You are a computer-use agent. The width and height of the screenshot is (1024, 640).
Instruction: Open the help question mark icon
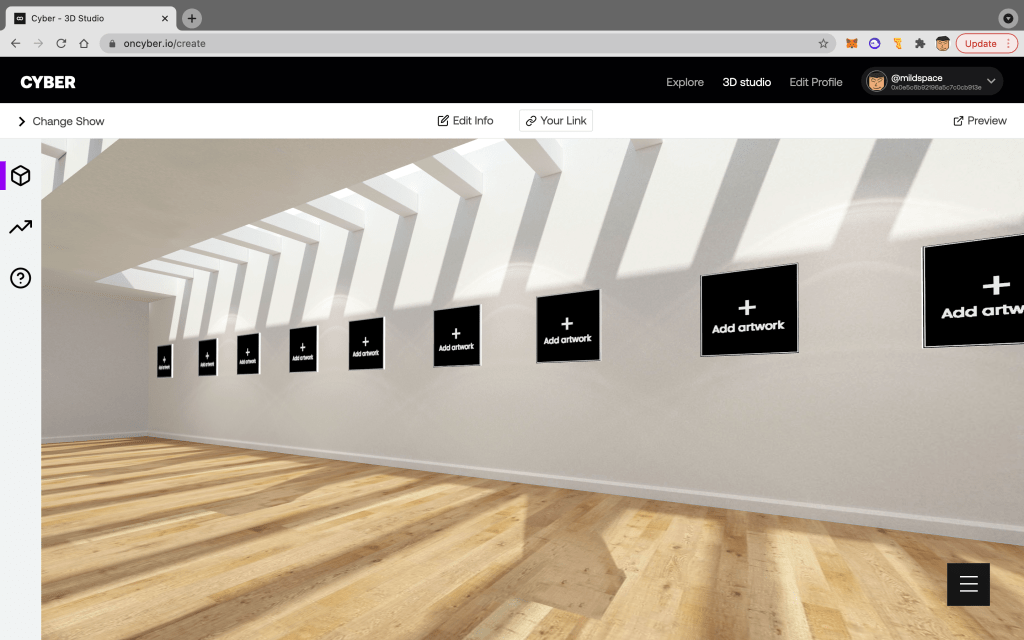pos(20,278)
